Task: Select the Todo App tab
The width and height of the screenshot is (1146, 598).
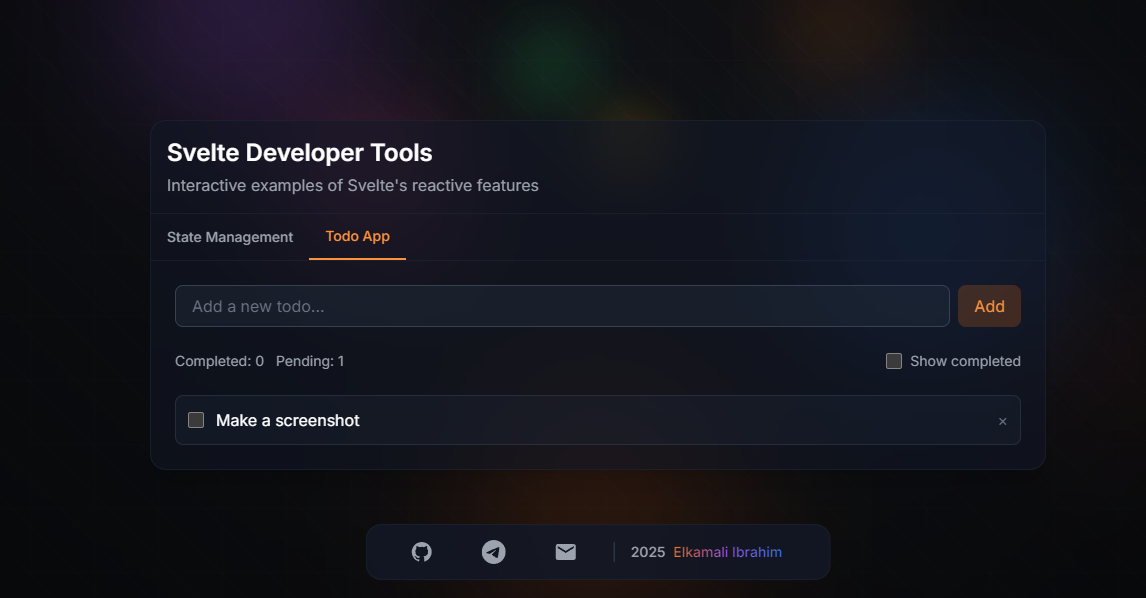Action: click(x=357, y=237)
